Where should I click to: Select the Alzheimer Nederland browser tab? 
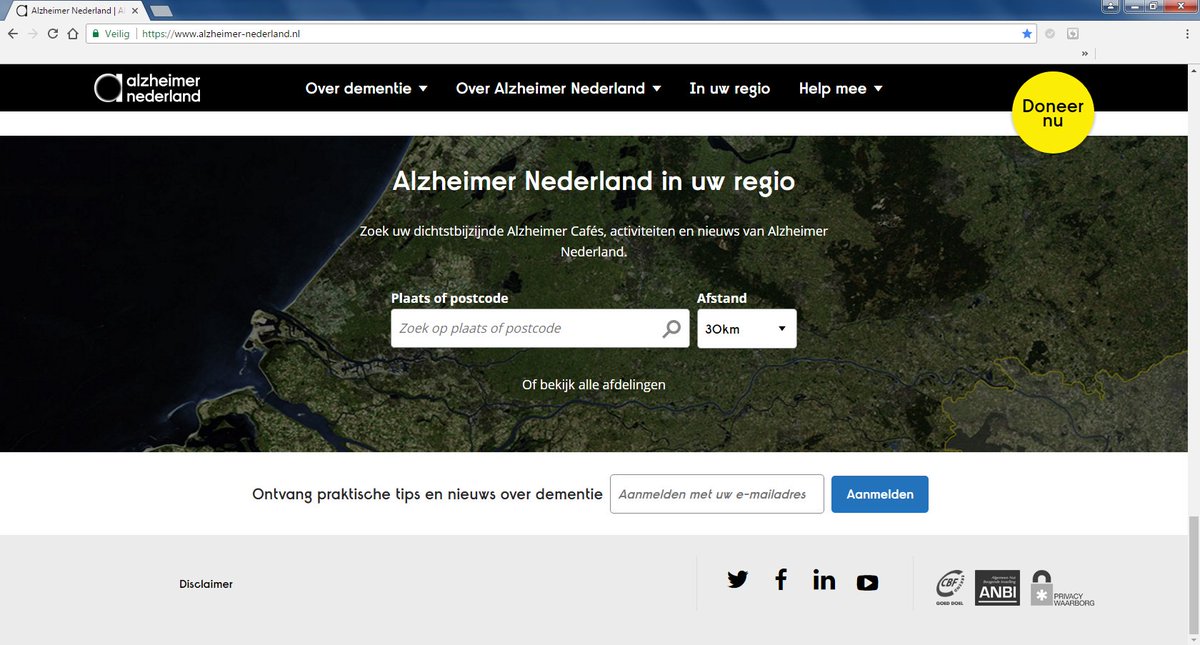click(76, 9)
